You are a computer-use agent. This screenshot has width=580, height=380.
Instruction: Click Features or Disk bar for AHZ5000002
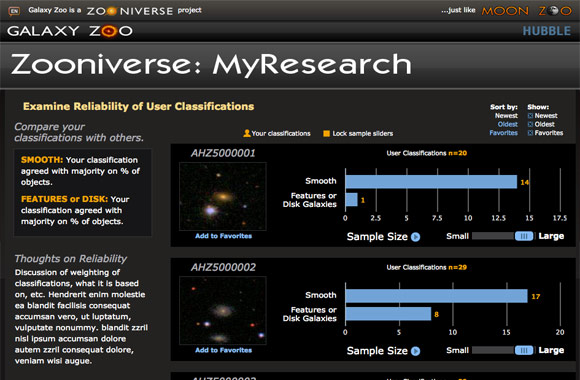click(388, 314)
